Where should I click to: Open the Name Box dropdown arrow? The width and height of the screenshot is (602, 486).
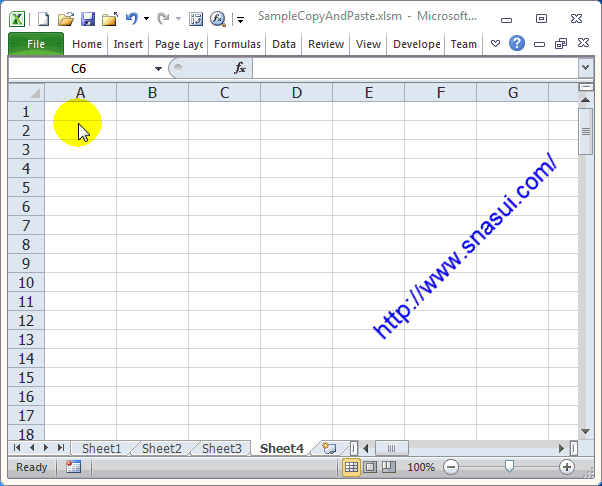point(158,68)
